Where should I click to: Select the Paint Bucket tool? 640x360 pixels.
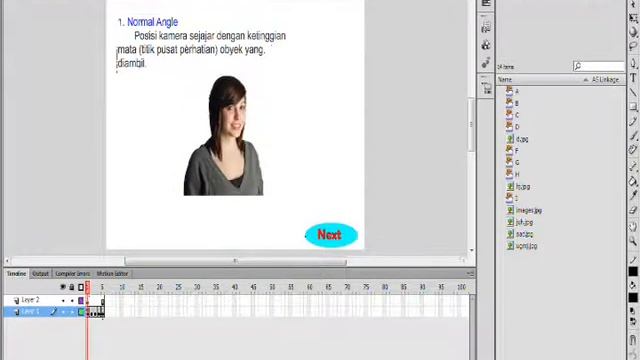click(x=633, y=181)
